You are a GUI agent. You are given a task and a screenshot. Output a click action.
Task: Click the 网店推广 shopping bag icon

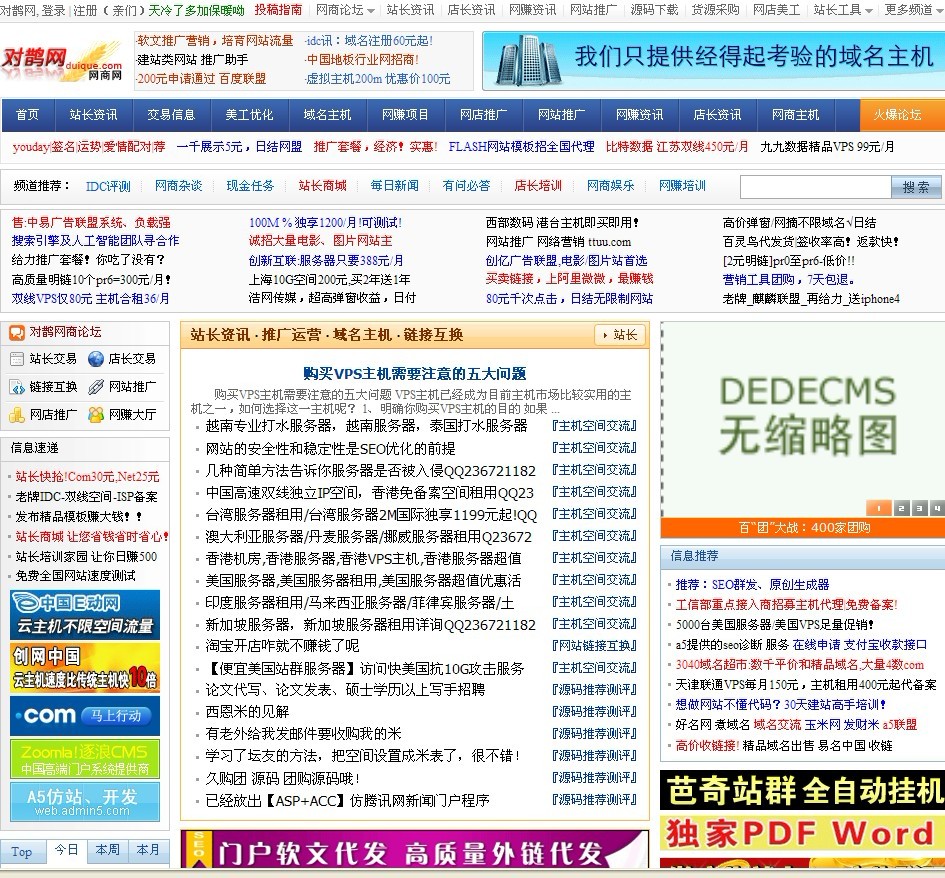pyautogui.click(x=17, y=415)
